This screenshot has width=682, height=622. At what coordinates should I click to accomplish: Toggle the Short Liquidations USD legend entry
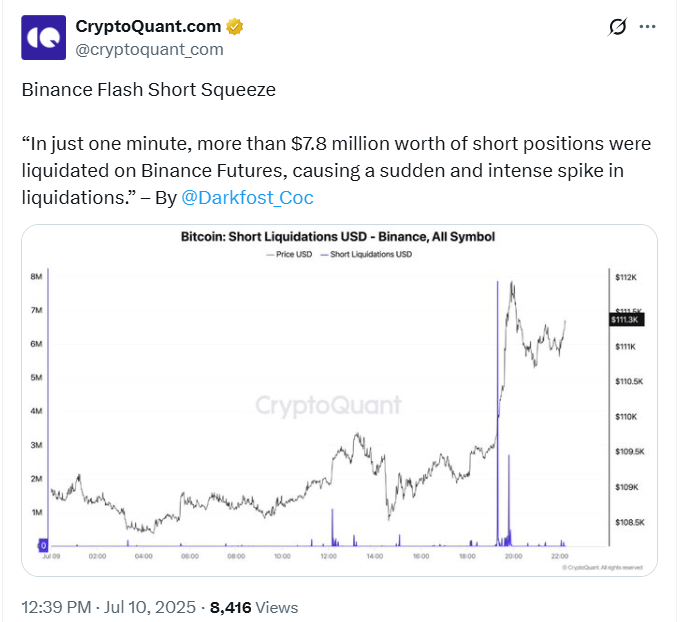pos(372,256)
